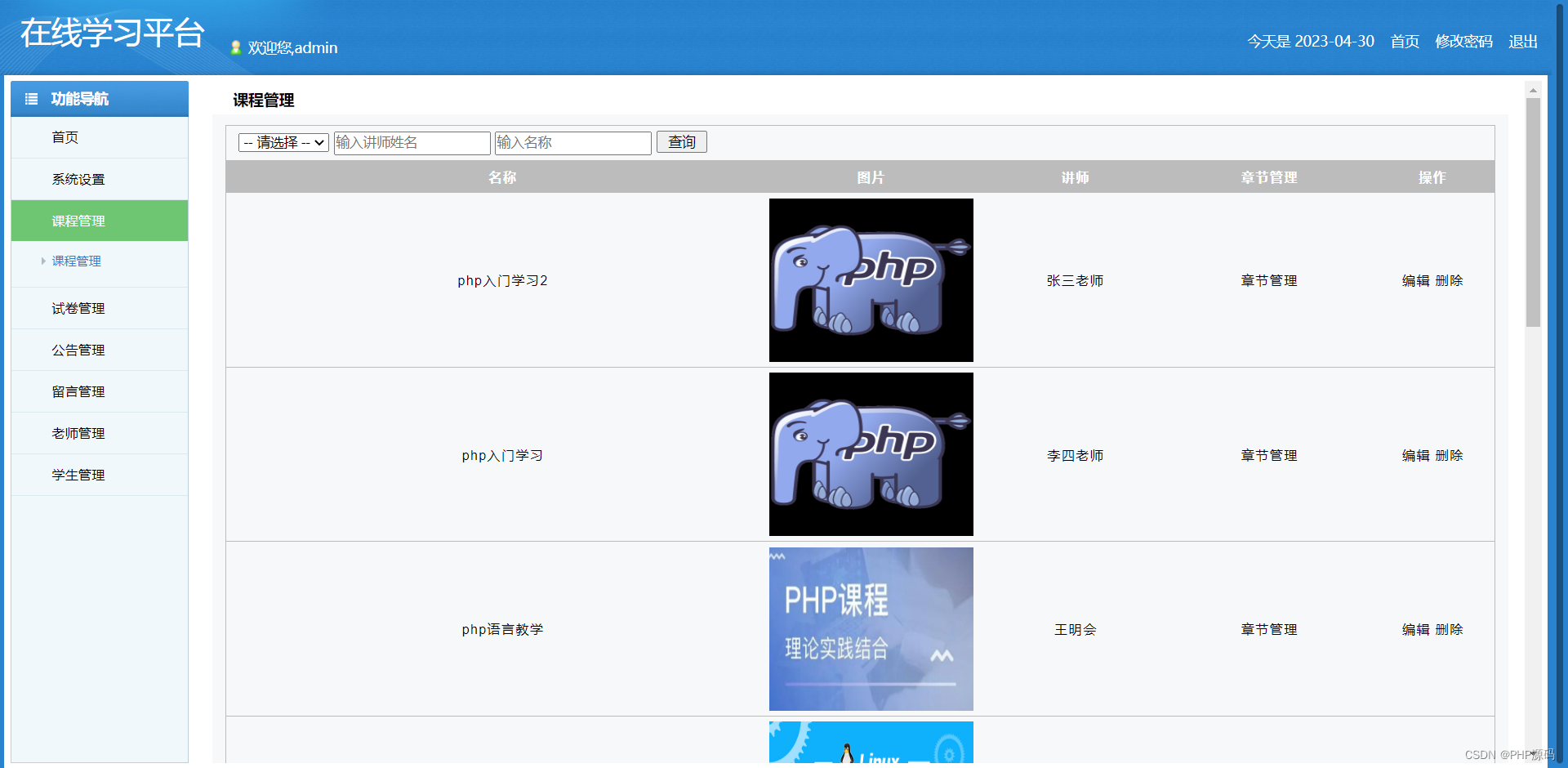The height and width of the screenshot is (768, 1568).
Task: Focus the 输入讲师姓名 input field
Action: (412, 142)
